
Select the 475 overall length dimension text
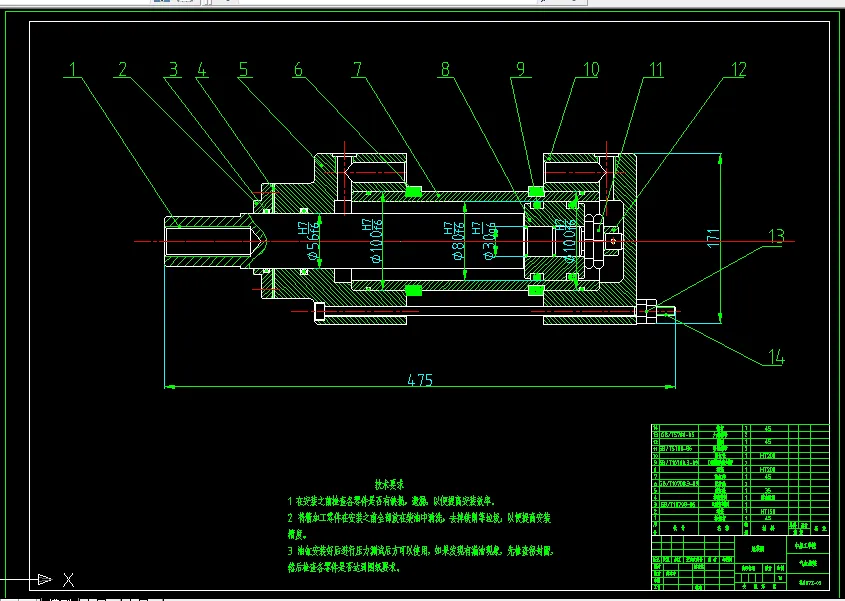point(420,380)
